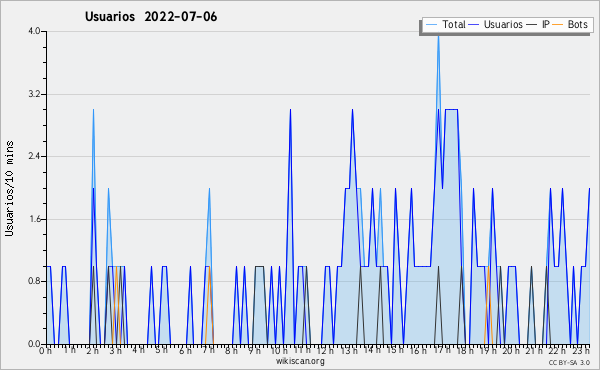Viewport: 600px width, 370px height.
Task: Click the '20 h' x-axis label
Action: (x=511, y=350)
